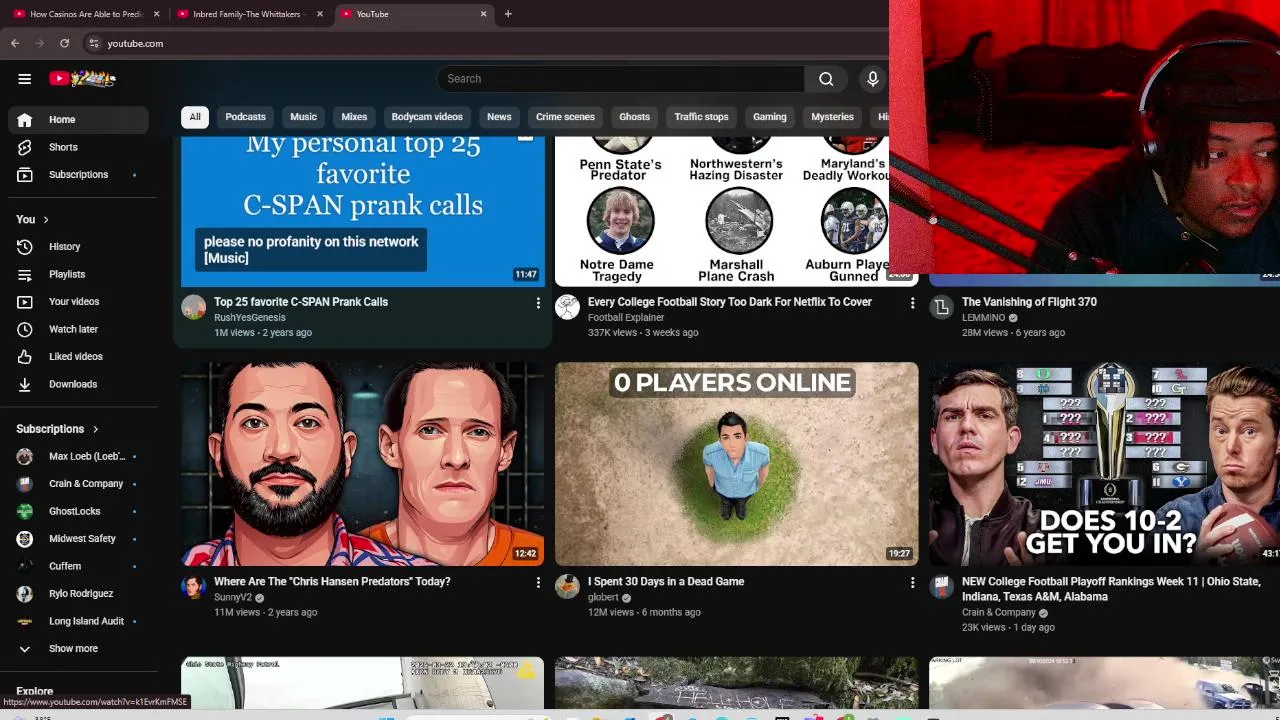The width and height of the screenshot is (1280, 720).
Task: Open more options for Chris Hansen Predators video
Action: point(538,582)
